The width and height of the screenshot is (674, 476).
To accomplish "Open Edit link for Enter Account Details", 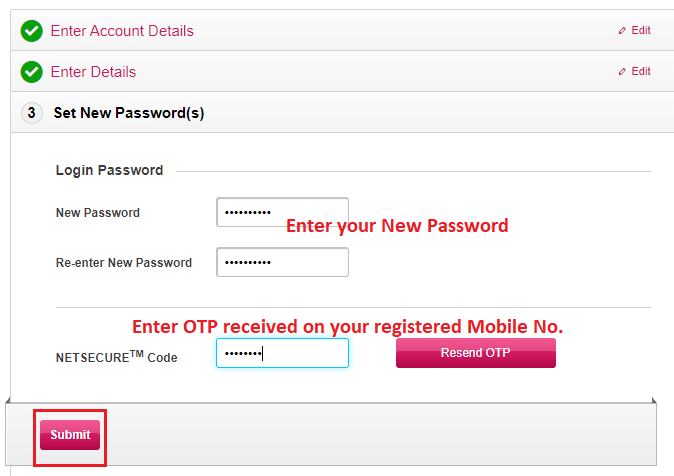I will pyautogui.click(x=641, y=31).
